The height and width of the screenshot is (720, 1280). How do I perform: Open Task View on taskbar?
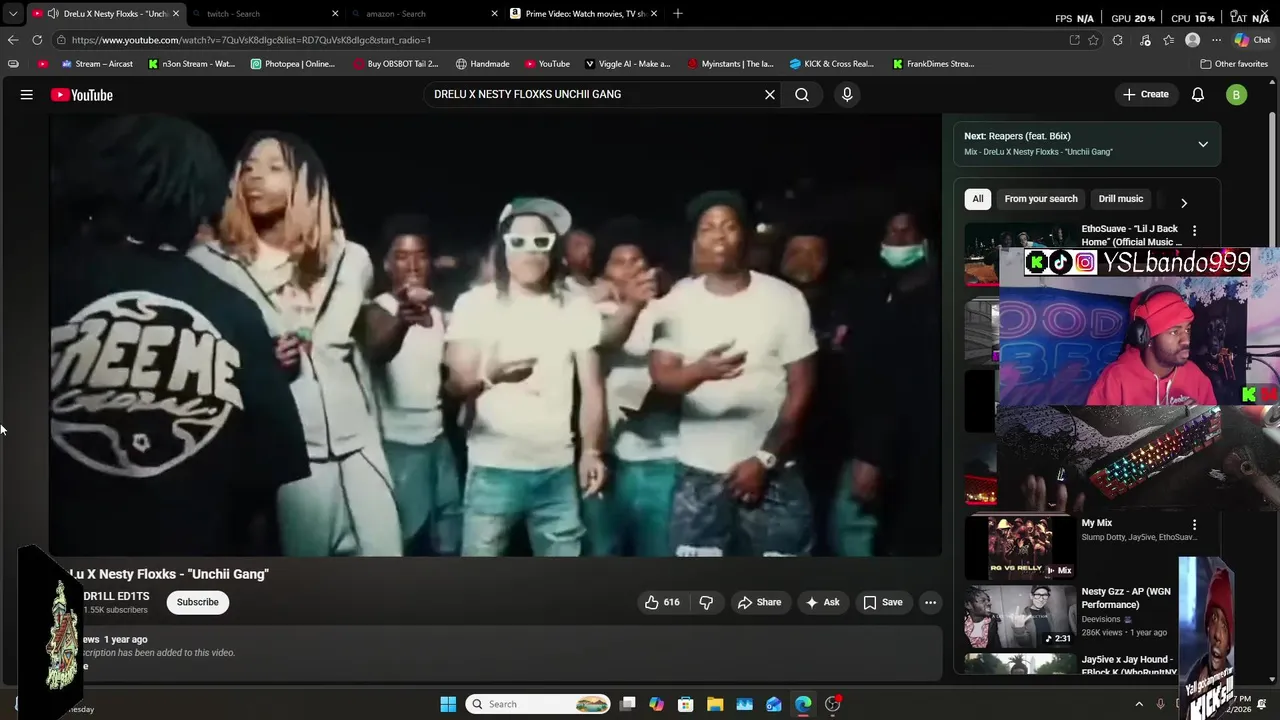[x=628, y=704]
